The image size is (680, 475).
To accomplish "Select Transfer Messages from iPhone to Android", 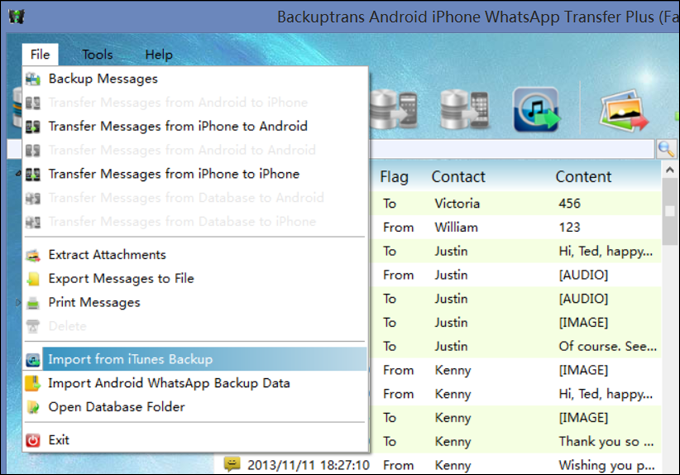I will click(x=195, y=126).
